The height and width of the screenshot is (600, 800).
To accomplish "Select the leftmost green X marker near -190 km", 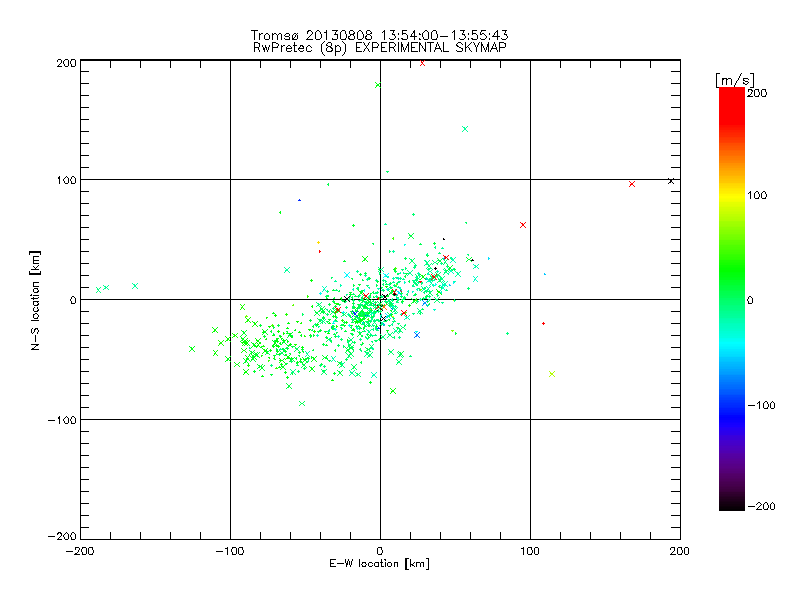I will (98, 290).
